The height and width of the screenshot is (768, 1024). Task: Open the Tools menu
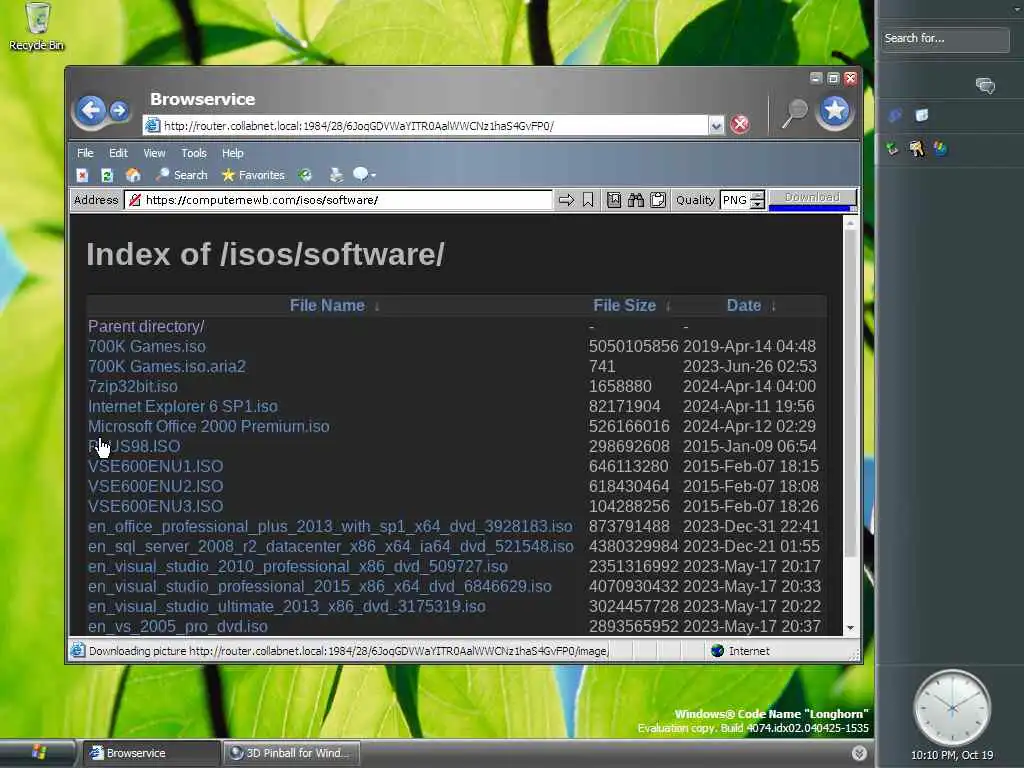[194, 153]
